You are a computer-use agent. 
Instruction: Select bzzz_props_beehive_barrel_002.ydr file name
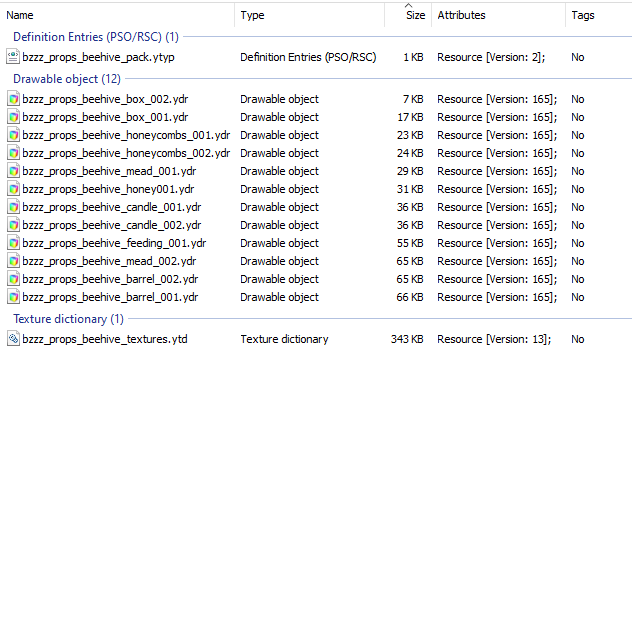(110, 279)
